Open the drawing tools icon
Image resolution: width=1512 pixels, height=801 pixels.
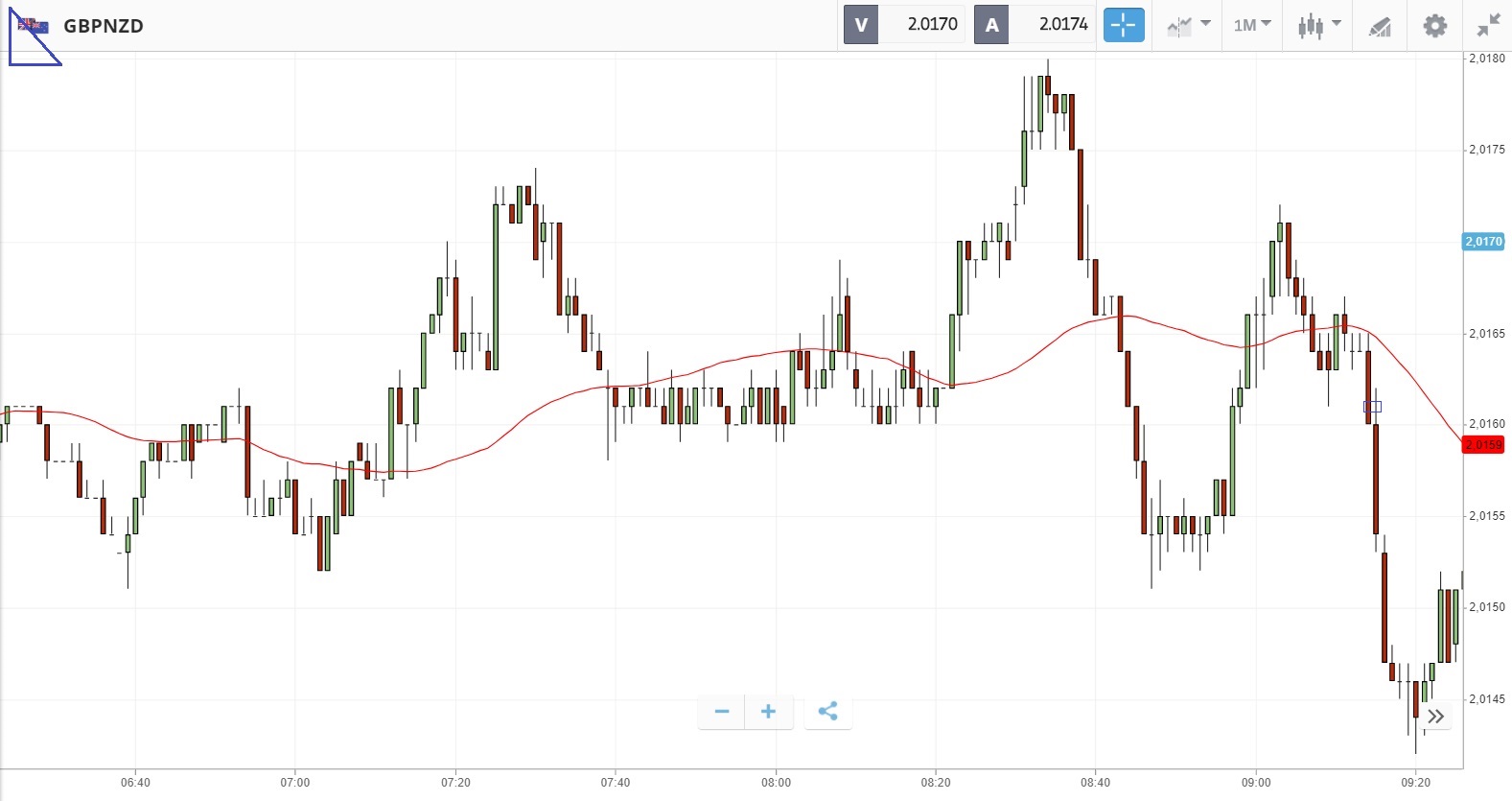point(1380,26)
